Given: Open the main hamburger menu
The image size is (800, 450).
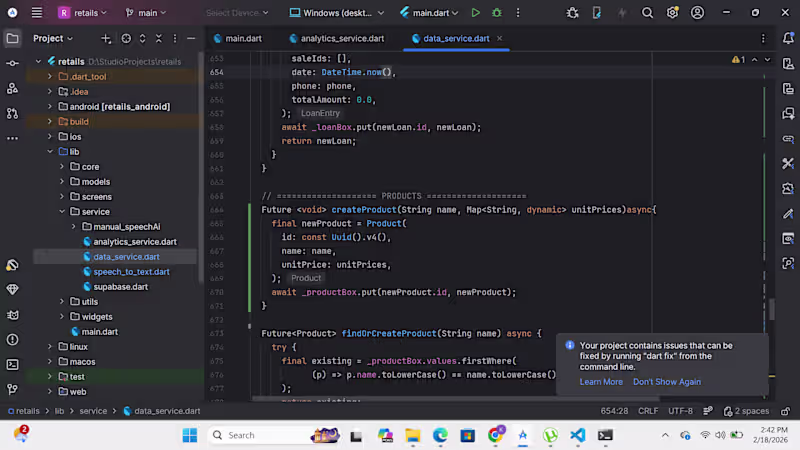Looking at the screenshot, I should click(37, 13).
